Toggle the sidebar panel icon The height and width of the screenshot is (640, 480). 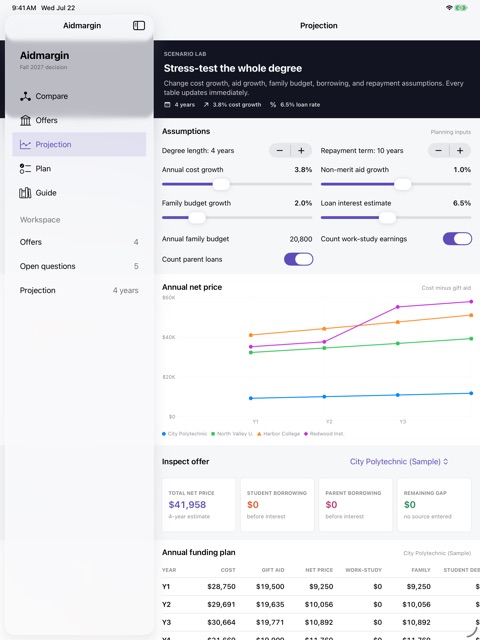(x=139, y=26)
